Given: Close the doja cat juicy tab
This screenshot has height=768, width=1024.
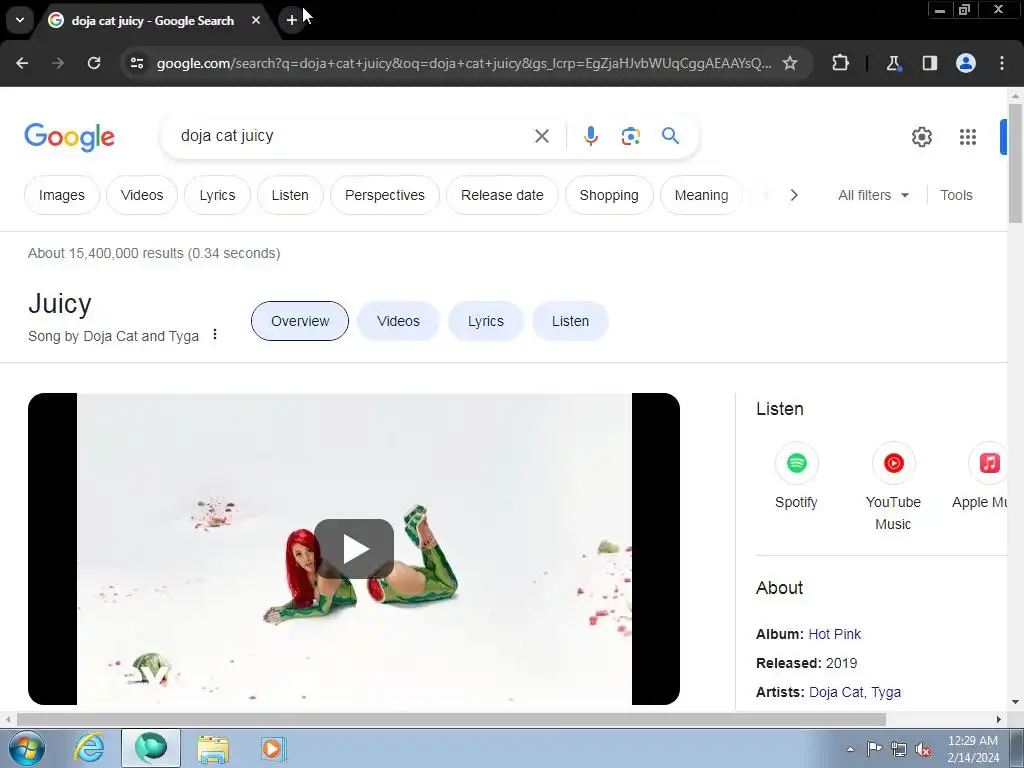Looking at the screenshot, I should [256, 20].
